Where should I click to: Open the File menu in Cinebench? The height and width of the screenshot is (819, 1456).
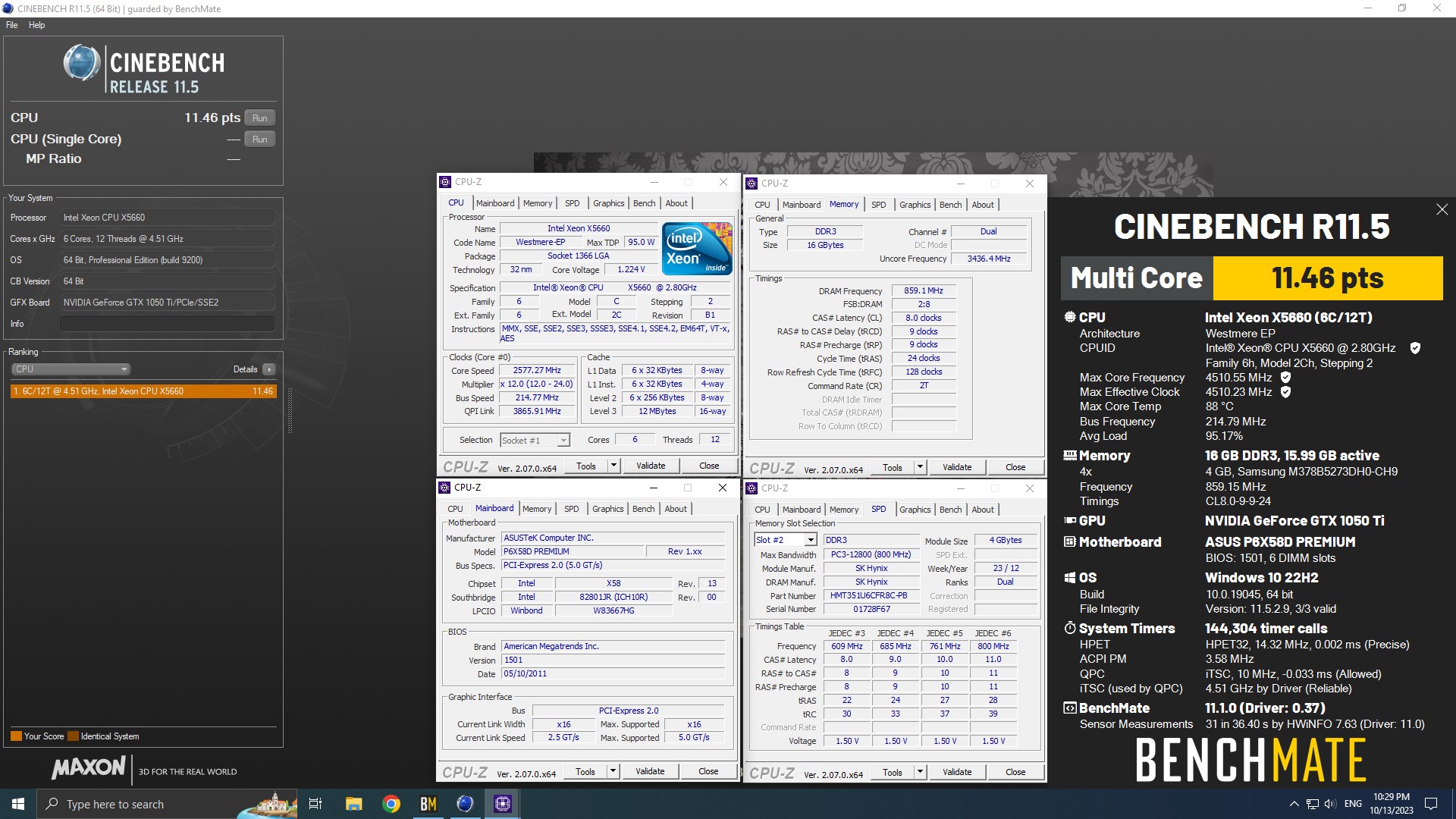coord(12,25)
